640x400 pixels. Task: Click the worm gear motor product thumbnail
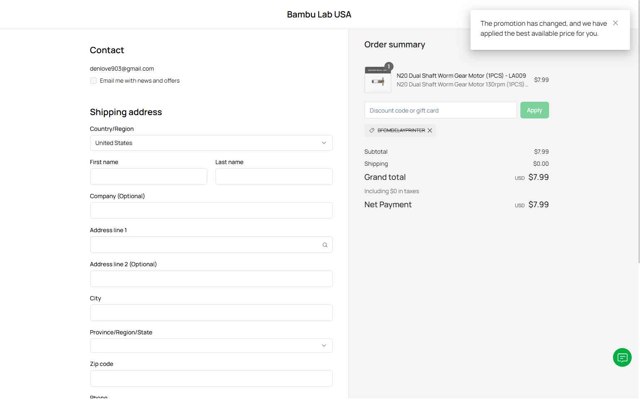coord(378,80)
